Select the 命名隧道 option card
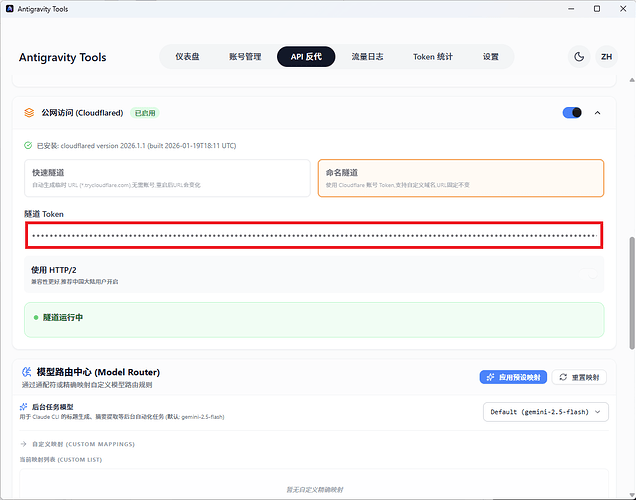This screenshot has height=500, width=636. coord(461,178)
